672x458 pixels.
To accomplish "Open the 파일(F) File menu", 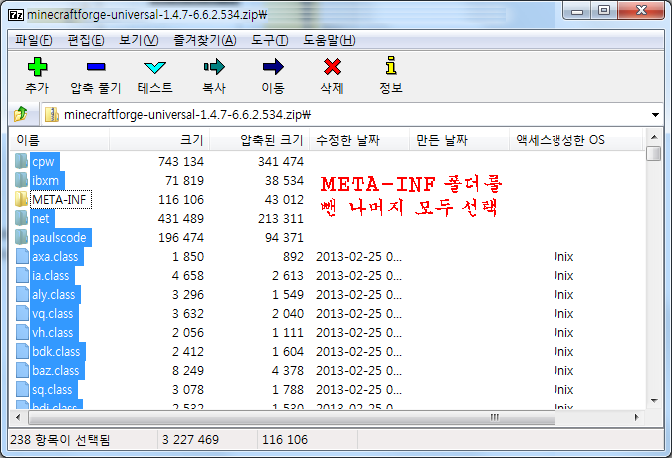I will click(33, 40).
